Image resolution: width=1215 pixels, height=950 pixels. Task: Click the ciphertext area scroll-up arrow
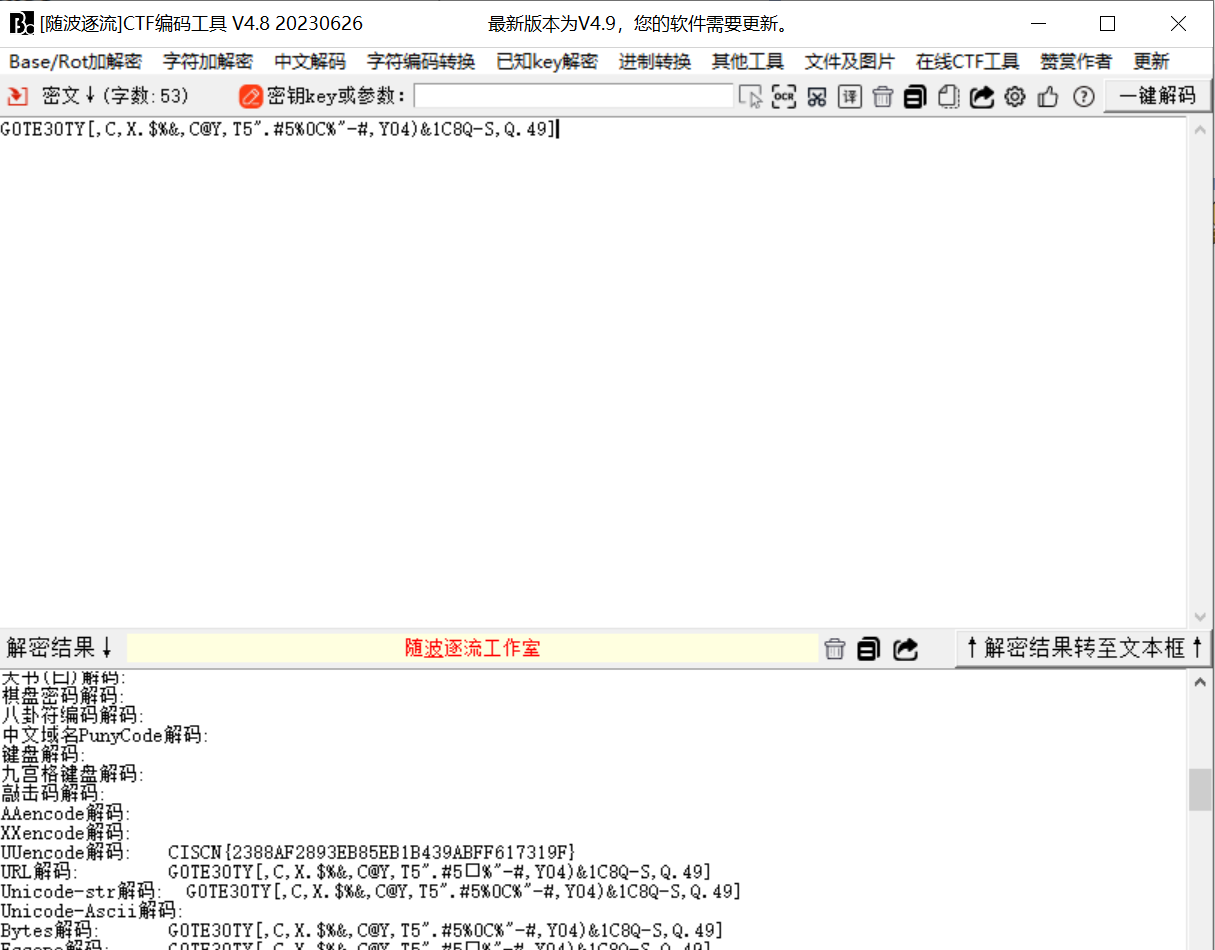point(1202,130)
